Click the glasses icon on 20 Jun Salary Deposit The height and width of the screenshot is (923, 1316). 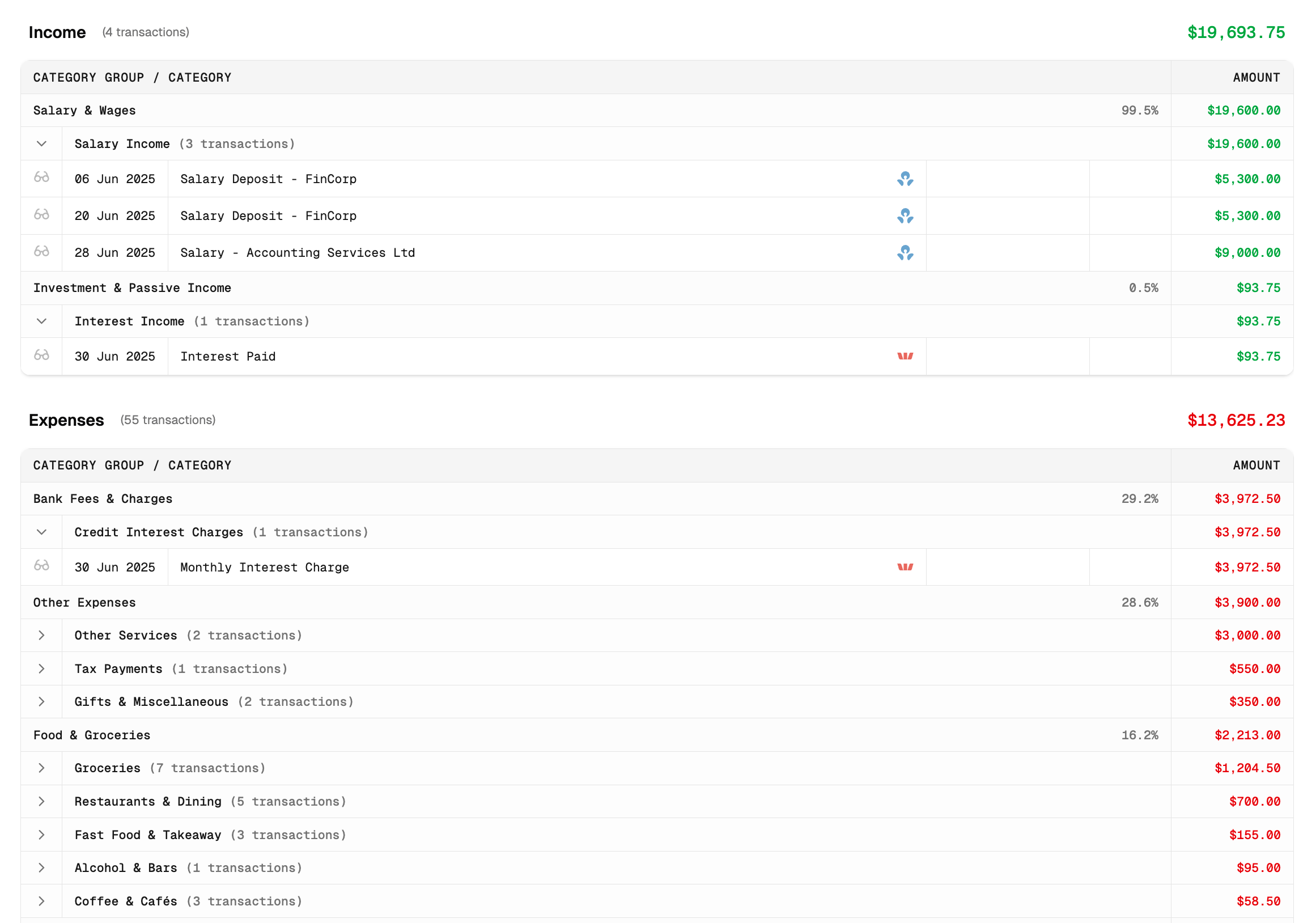tap(41, 216)
